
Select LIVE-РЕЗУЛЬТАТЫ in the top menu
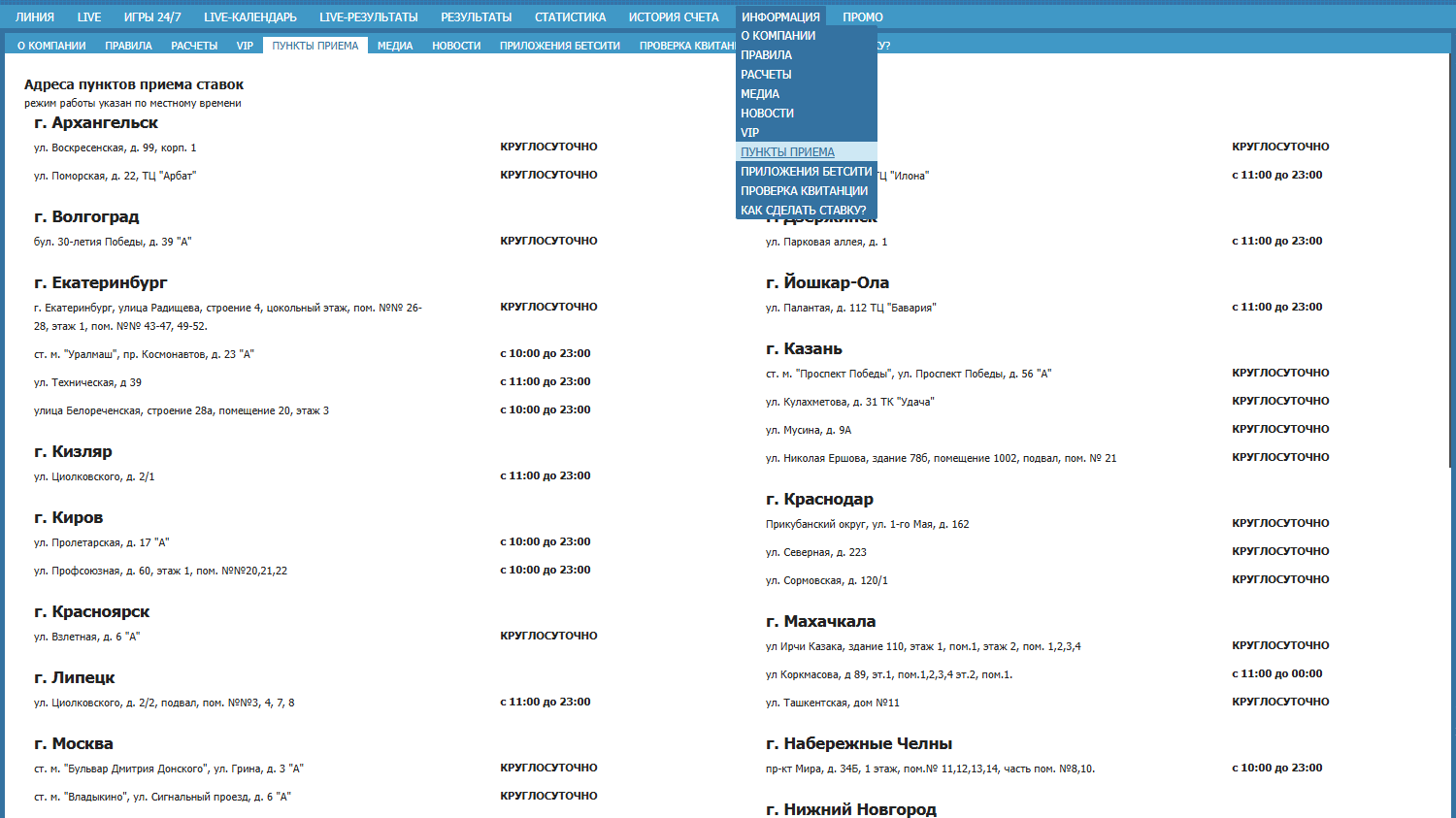tap(369, 17)
